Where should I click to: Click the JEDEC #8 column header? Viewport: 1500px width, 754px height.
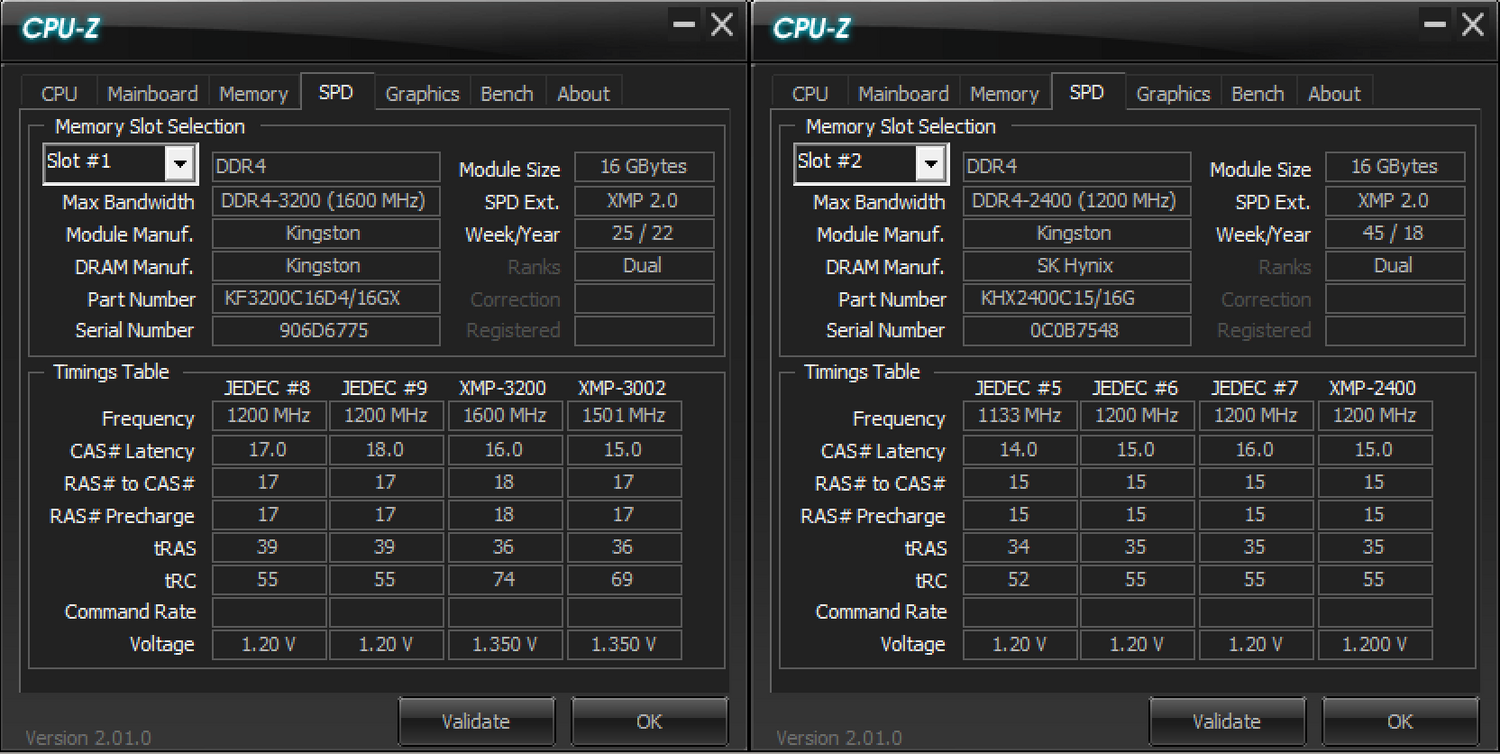coord(267,388)
